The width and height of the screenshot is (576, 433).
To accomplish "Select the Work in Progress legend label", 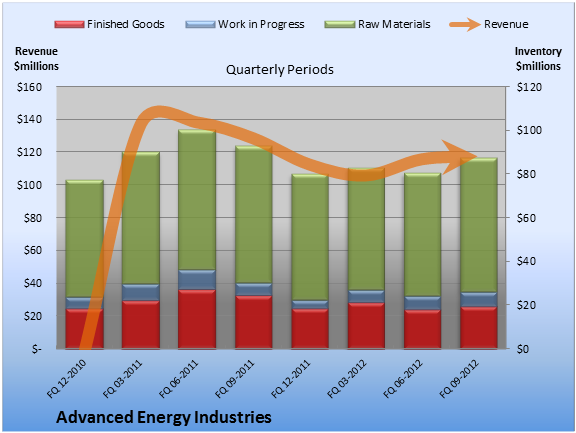I will 261,25.
